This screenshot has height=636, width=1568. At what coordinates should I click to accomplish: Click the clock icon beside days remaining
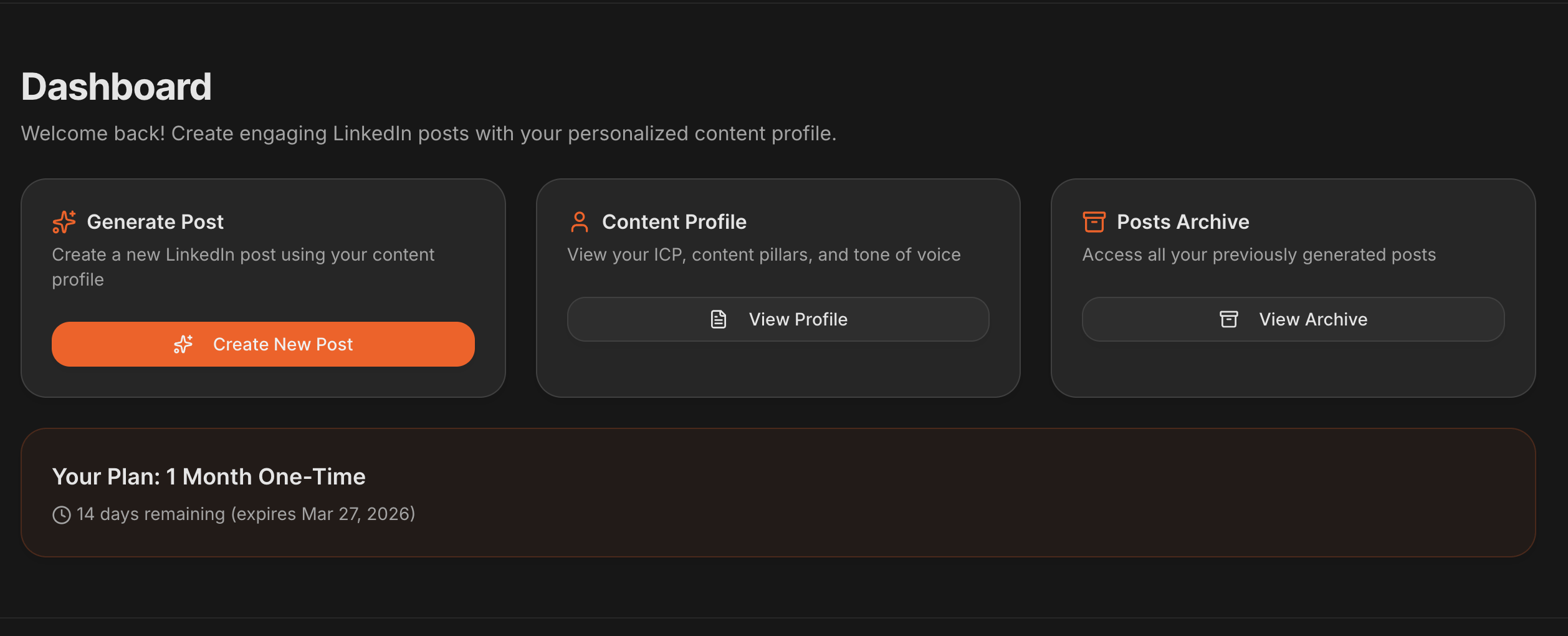point(62,515)
